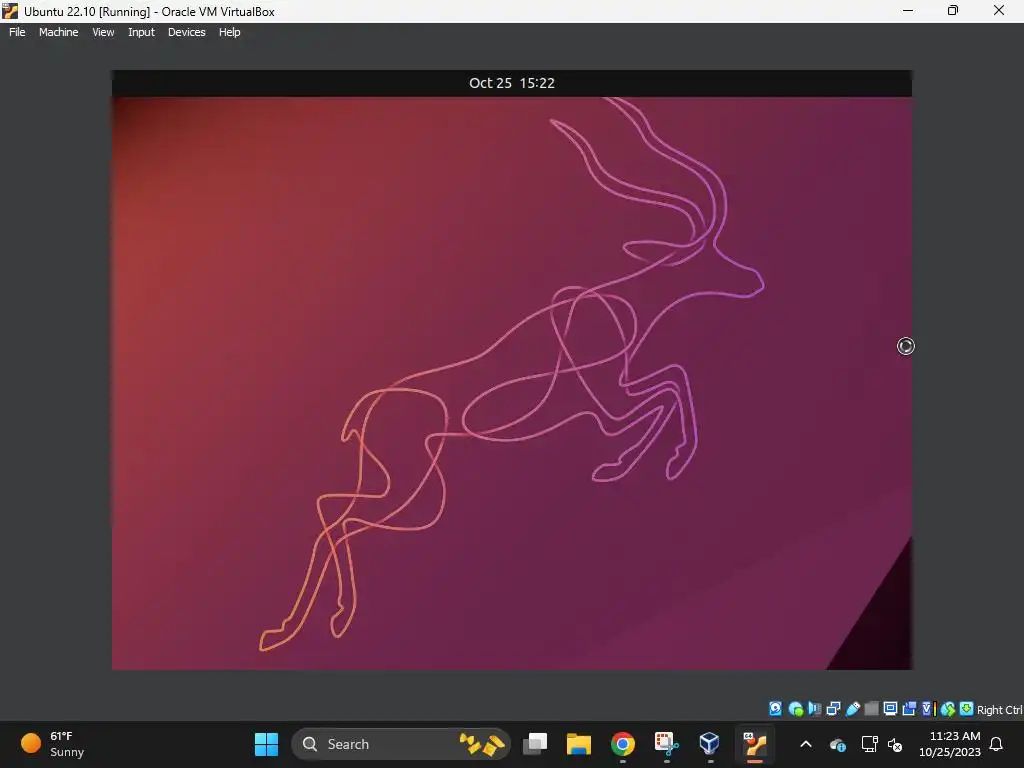The height and width of the screenshot is (768, 1024).
Task: Select the running Ubuntu VM taskbar icon
Action: [x=754, y=744]
